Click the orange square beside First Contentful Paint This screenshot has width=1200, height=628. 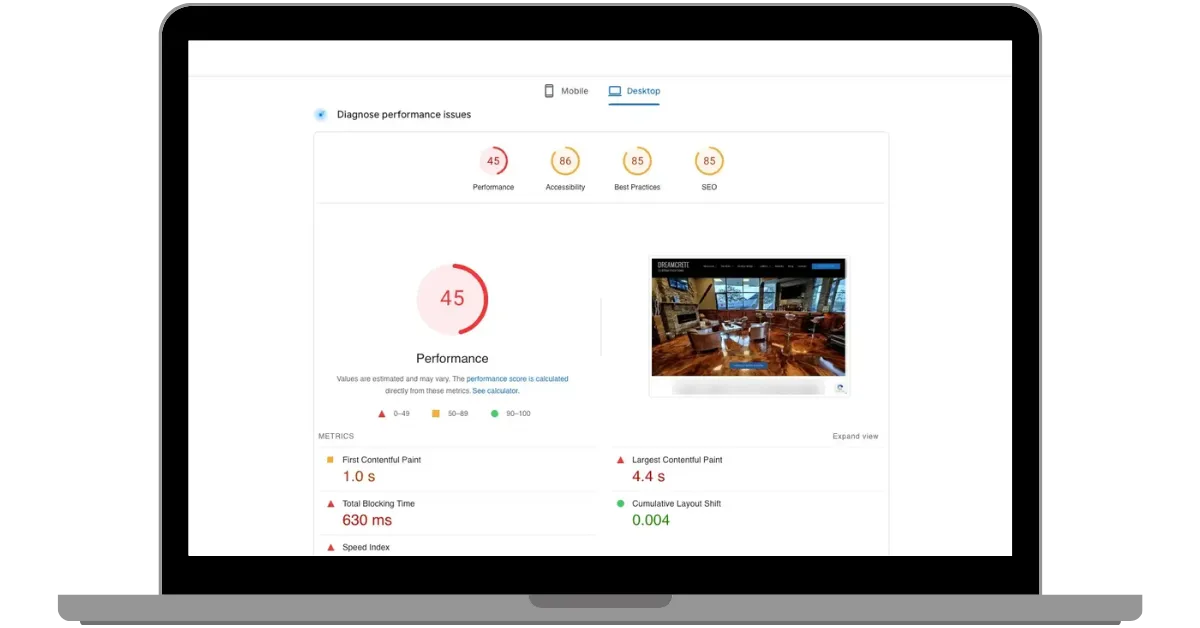click(330, 460)
